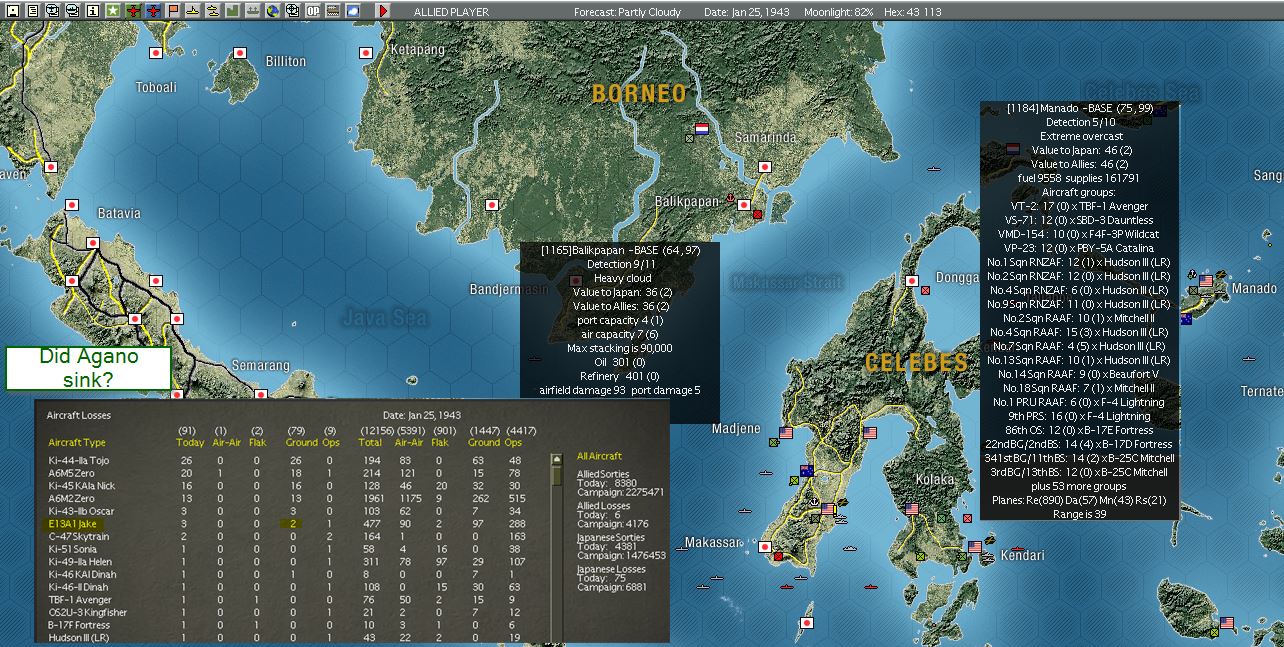Click the red flag bases icon
Image resolution: width=1284 pixels, height=647 pixels.
point(173,11)
